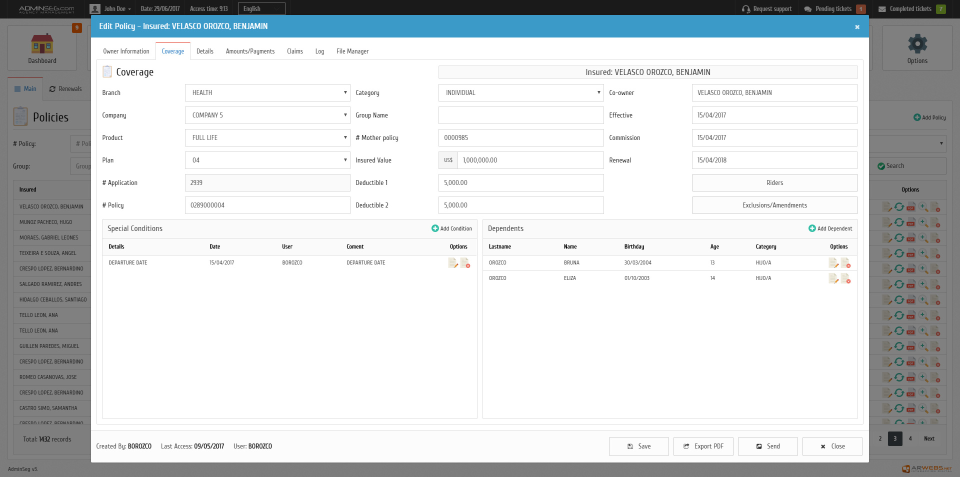Screen dimensions: 960x477
Task: Open the Exclusions/Amendments button
Action: [774, 205]
